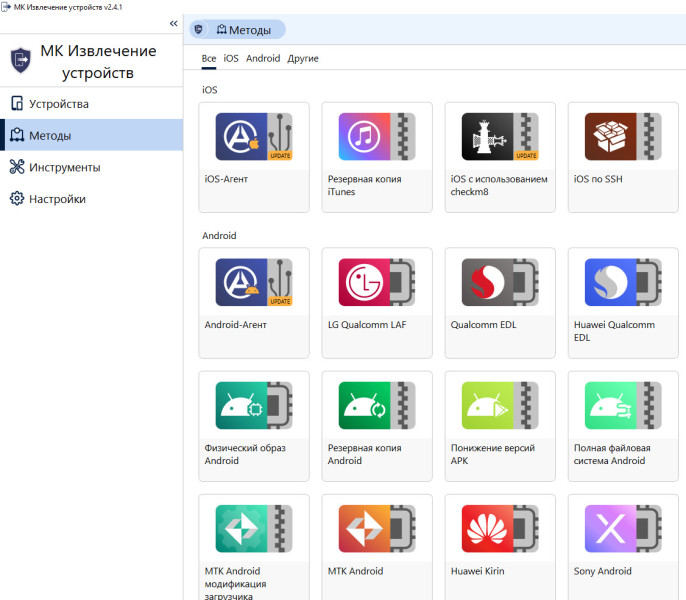
Task: Open Устройства in the sidebar
Action: click(91, 104)
